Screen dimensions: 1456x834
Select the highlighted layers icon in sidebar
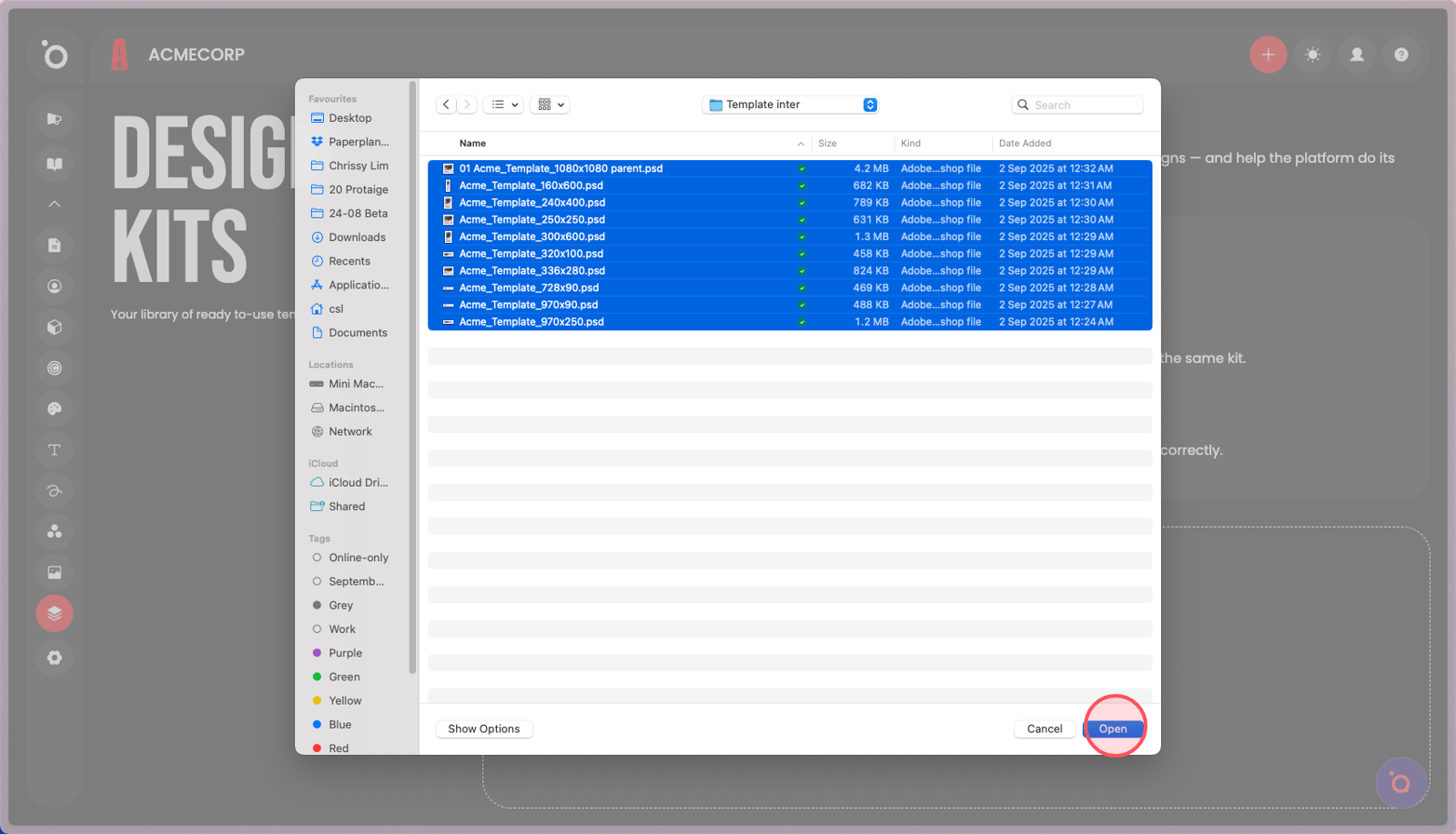[55, 613]
